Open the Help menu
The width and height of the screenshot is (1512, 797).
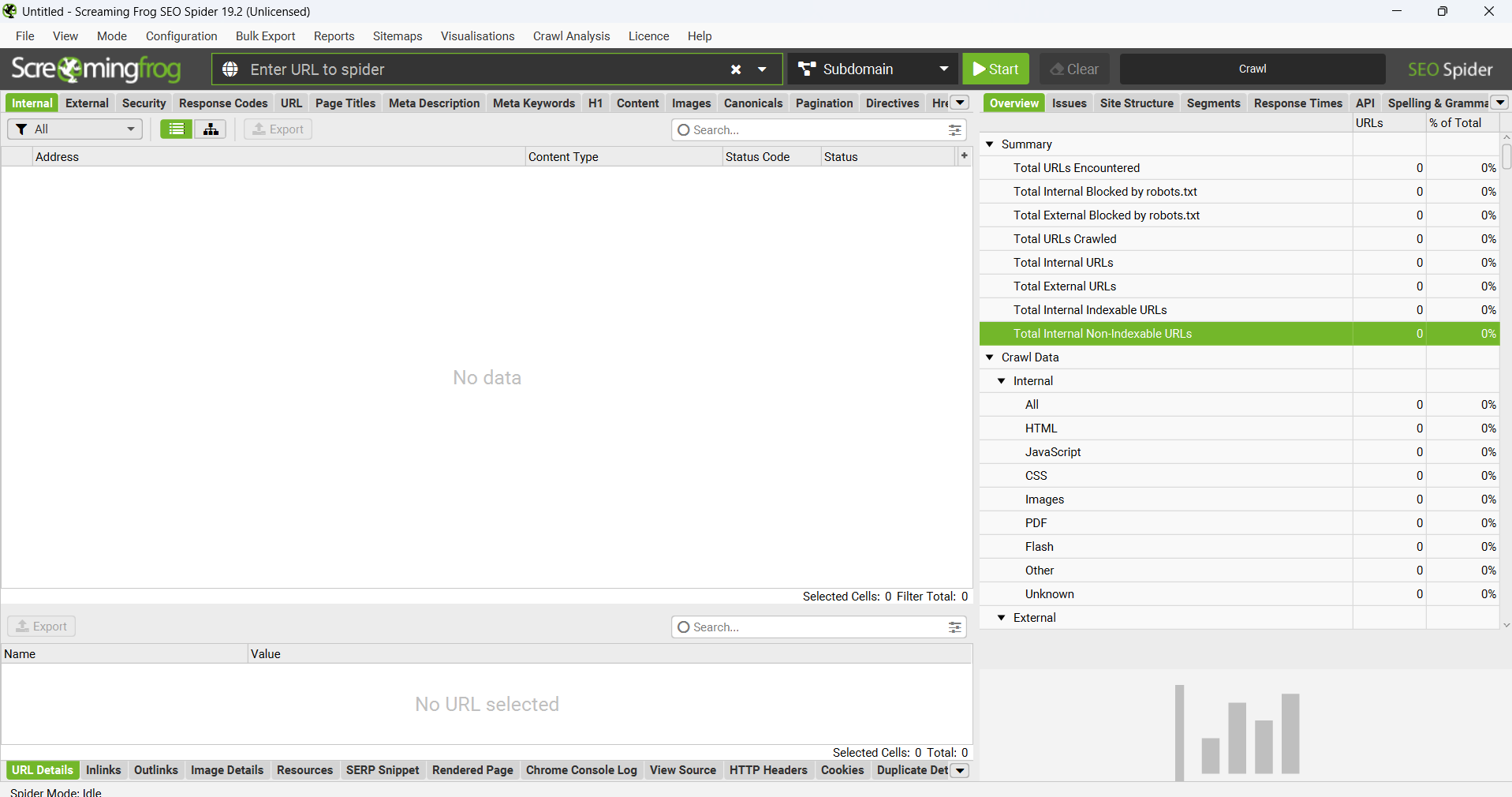pyautogui.click(x=700, y=36)
